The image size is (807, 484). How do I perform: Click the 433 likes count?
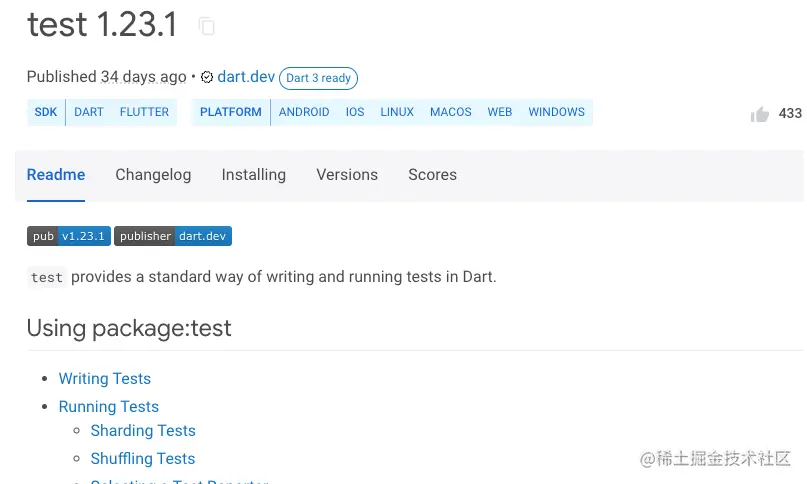coord(790,113)
